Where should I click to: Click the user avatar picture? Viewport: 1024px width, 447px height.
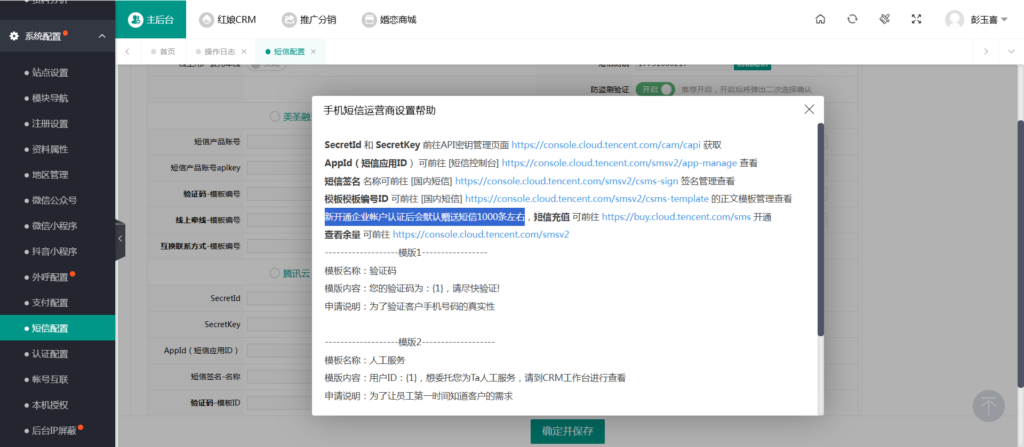pos(954,20)
